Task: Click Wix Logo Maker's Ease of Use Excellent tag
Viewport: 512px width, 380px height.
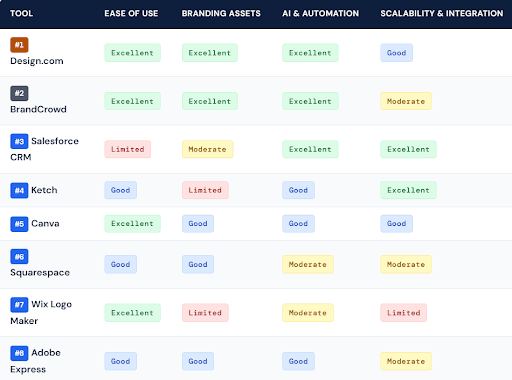Action: tap(132, 313)
